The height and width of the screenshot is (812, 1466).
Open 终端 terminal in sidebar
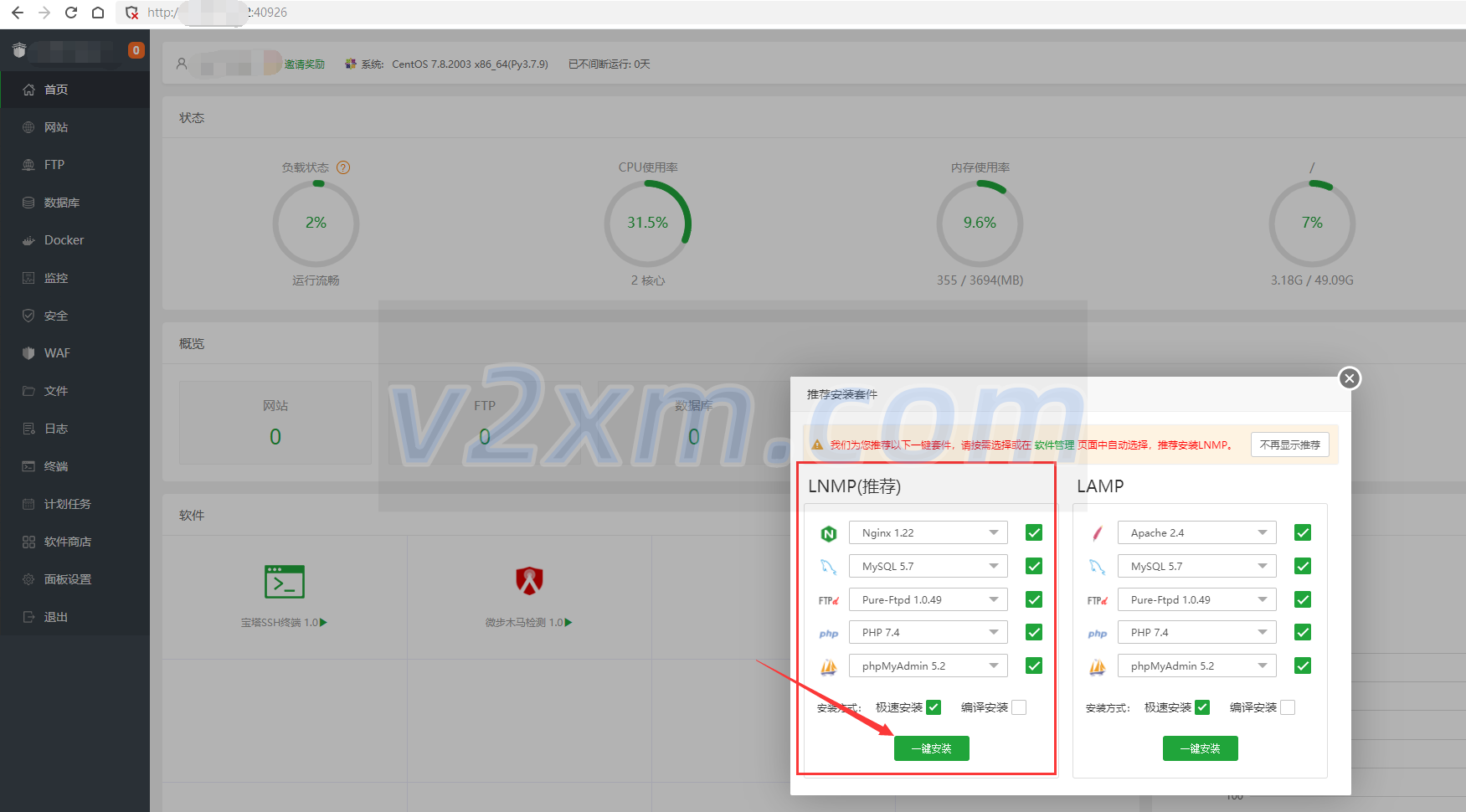[75, 466]
